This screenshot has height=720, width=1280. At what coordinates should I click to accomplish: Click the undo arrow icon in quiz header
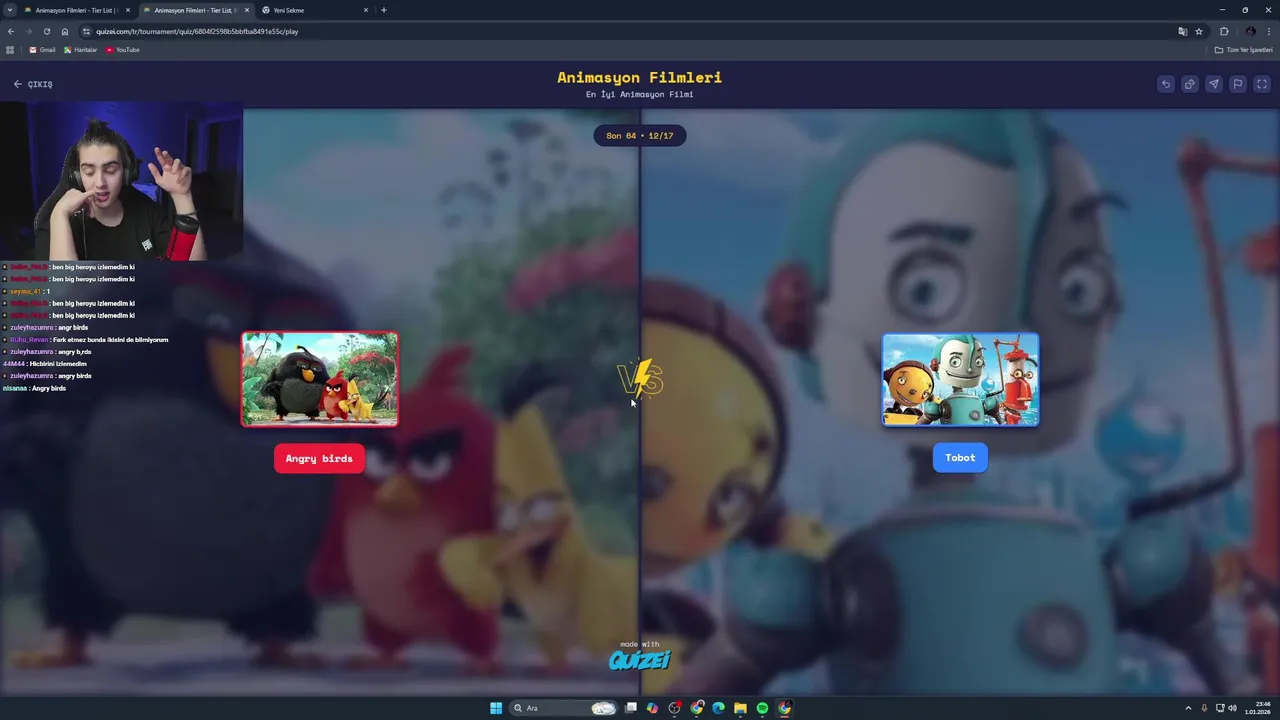pyautogui.click(x=1165, y=84)
